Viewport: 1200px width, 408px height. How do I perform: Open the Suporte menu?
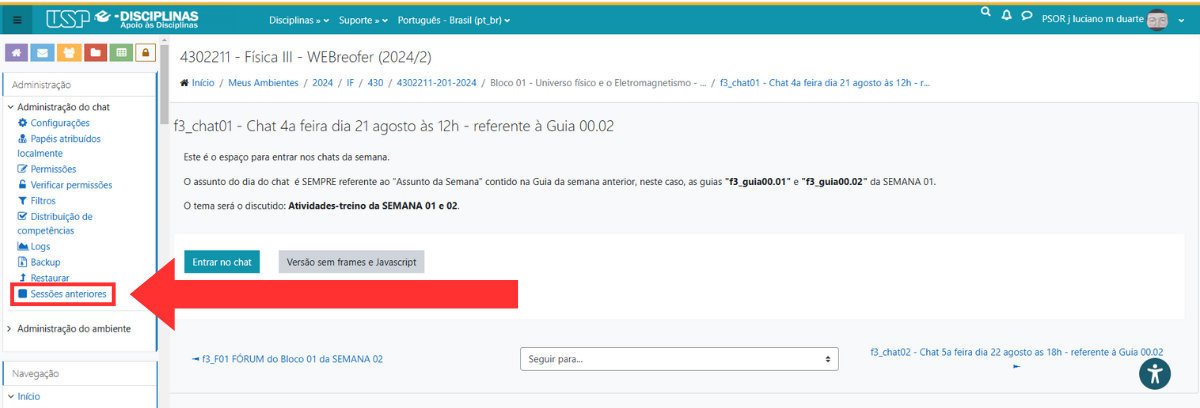pyautogui.click(x=363, y=20)
